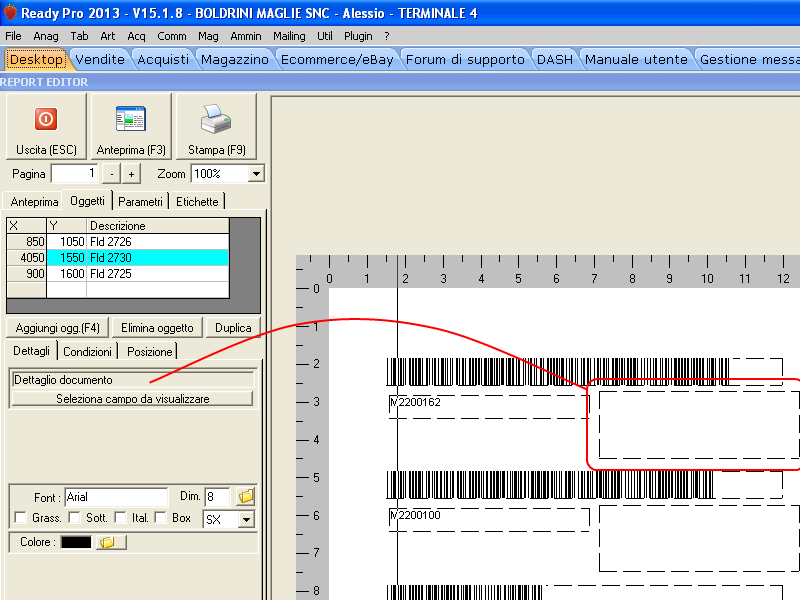The image size is (800, 600).
Task: Click the X column header
Action: (27, 226)
